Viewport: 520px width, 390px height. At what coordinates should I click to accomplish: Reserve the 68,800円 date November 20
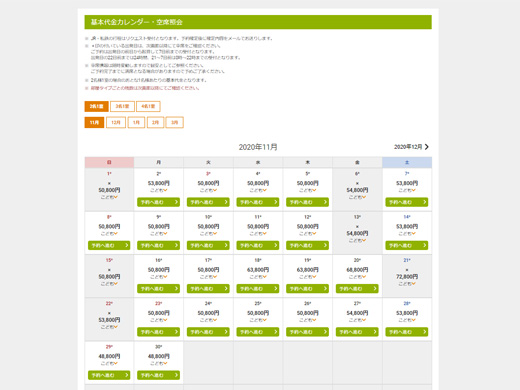[357, 289]
